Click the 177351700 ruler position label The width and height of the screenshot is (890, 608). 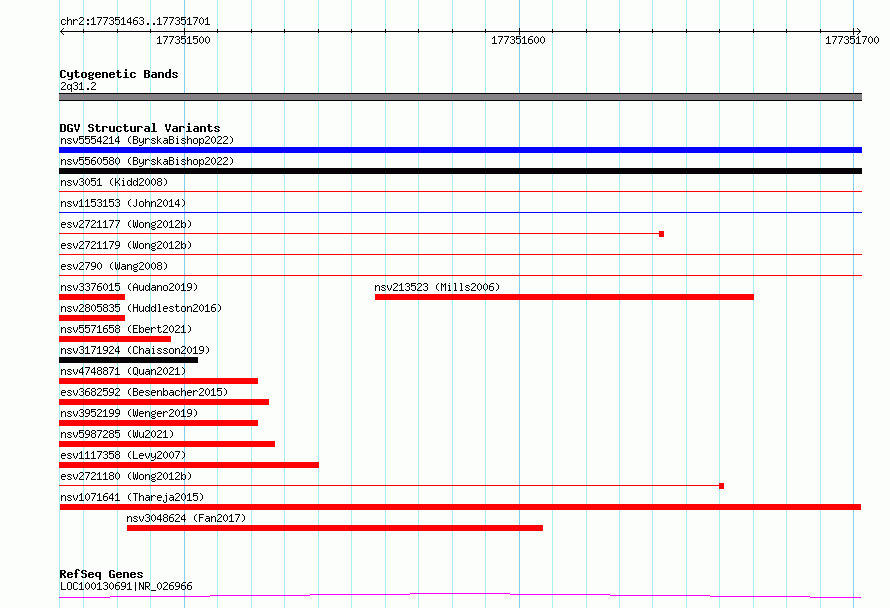(x=852, y=40)
